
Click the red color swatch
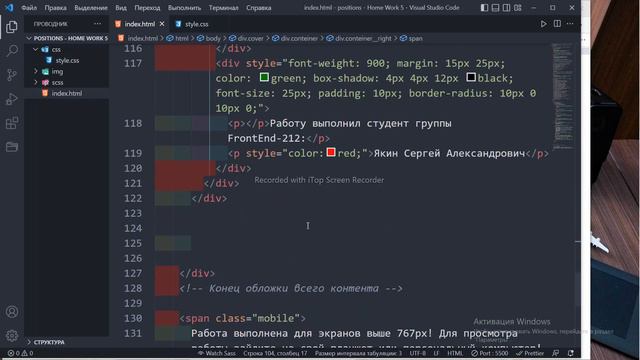tap(331, 152)
